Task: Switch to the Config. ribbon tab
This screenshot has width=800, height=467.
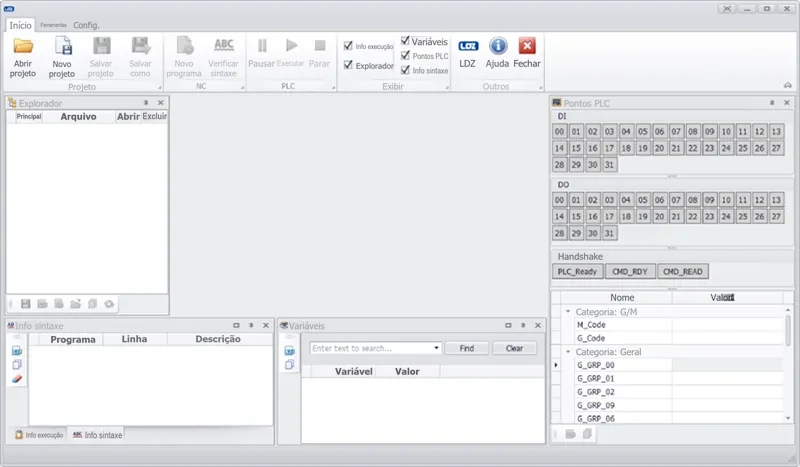Action: pyautogui.click(x=86, y=25)
